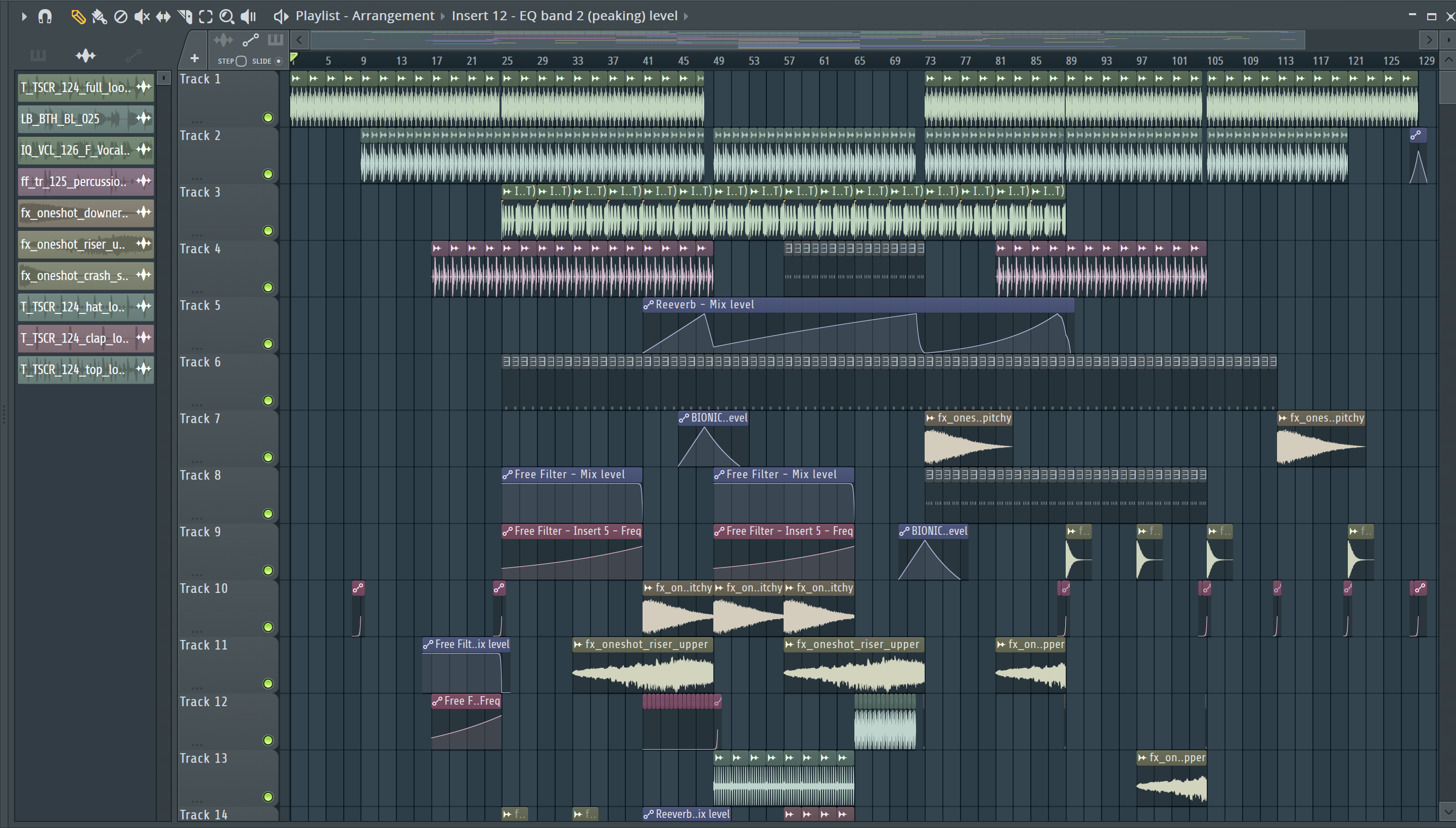Toggle the SLIDE radio option
Viewport: 1456px width, 828px height.
click(x=279, y=61)
